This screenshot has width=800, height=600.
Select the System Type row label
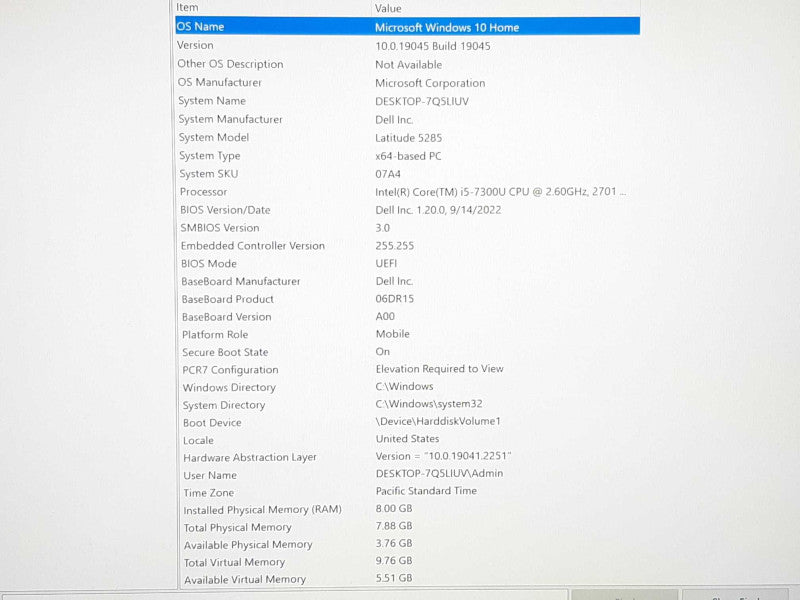tap(210, 156)
